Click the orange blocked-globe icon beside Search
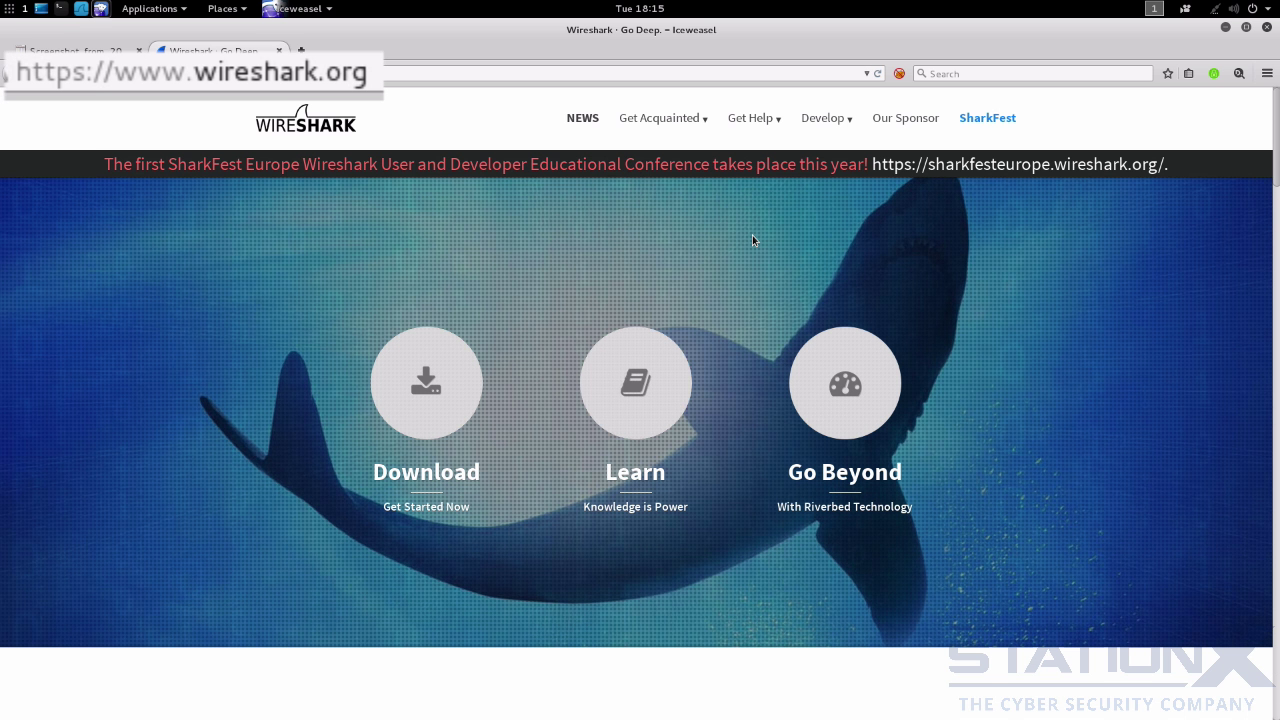Viewport: 1280px width, 720px height. tap(899, 73)
